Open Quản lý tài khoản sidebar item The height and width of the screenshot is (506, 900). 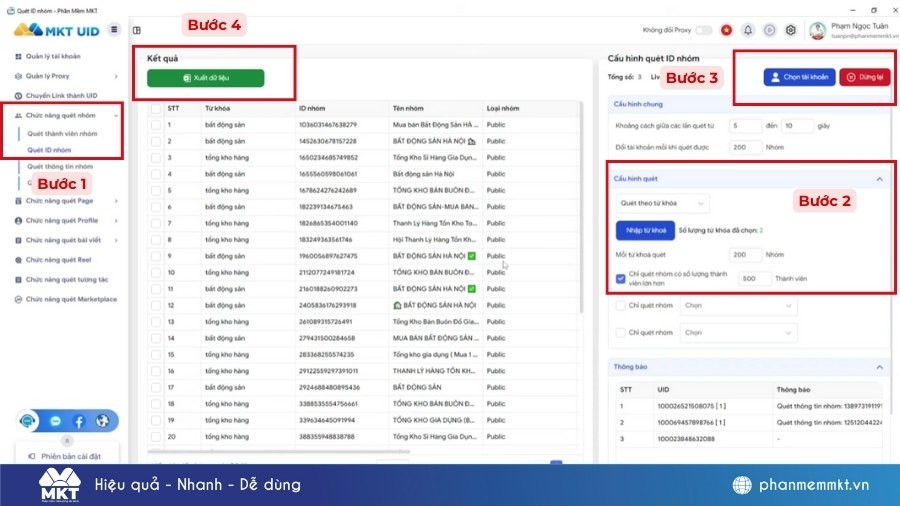pos(53,56)
